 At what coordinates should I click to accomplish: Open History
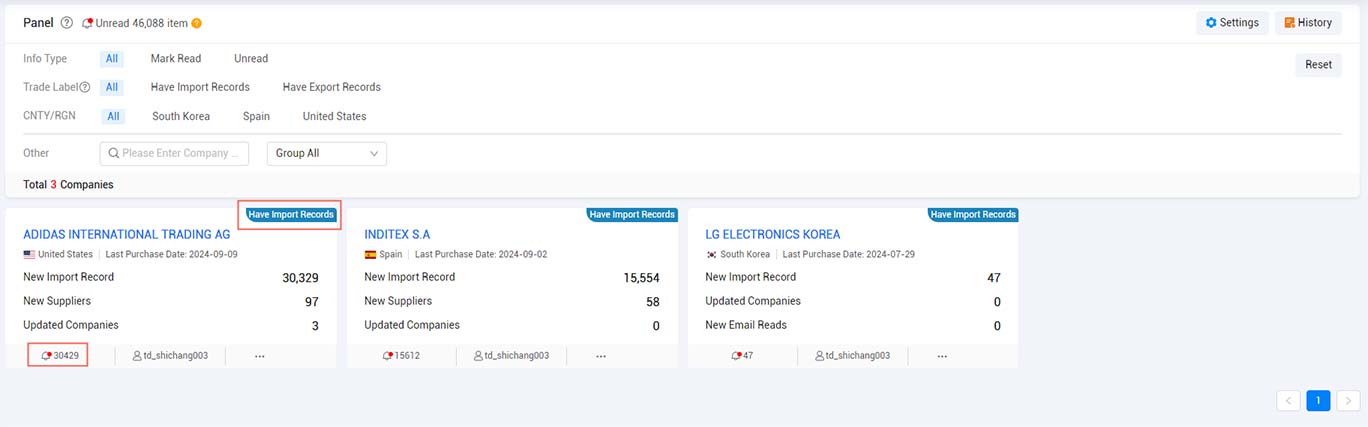[x=1308, y=23]
